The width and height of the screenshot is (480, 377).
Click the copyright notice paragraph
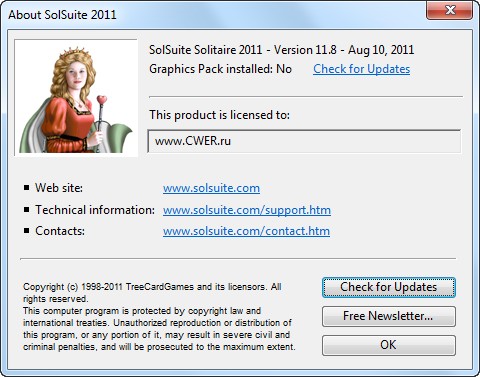coord(159,317)
